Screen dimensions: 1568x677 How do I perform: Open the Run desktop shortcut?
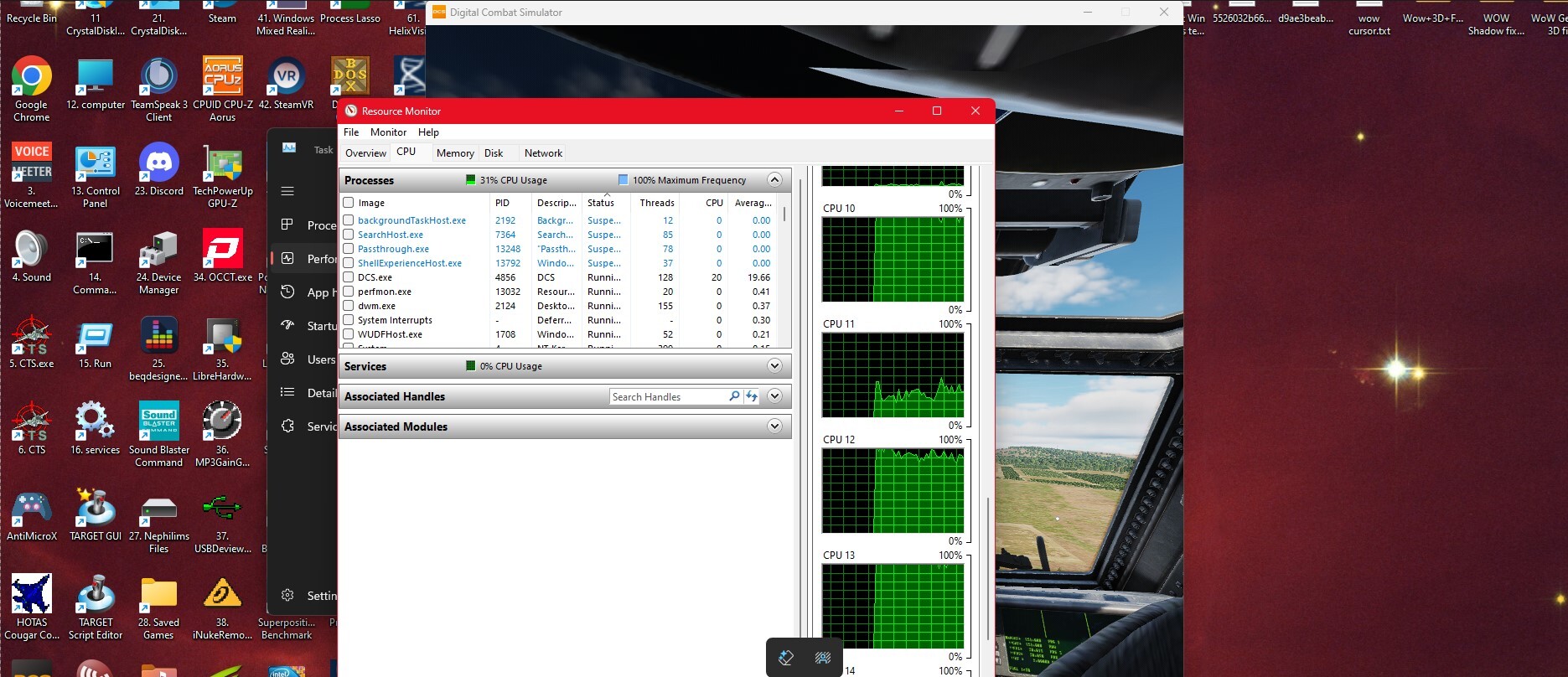tap(95, 343)
